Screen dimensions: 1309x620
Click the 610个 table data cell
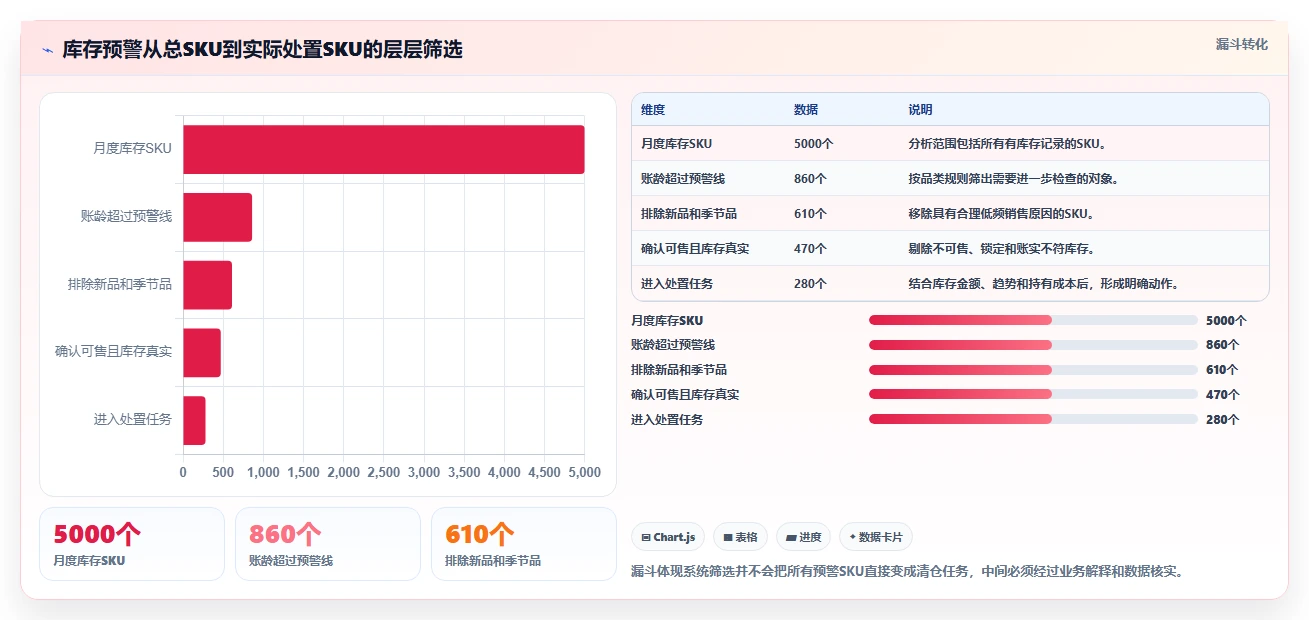point(810,213)
